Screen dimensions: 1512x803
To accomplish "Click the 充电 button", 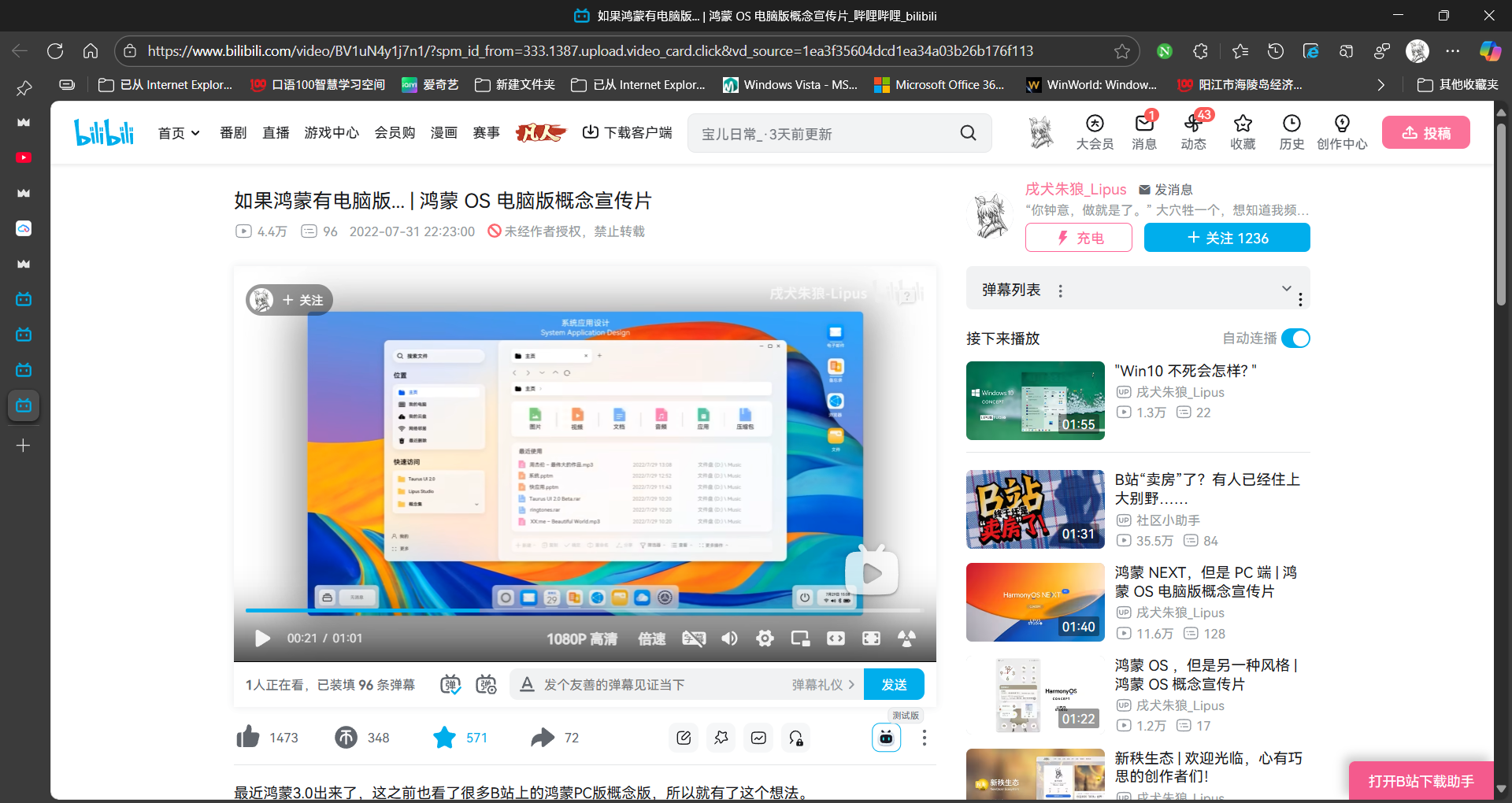I will point(1078,238).
